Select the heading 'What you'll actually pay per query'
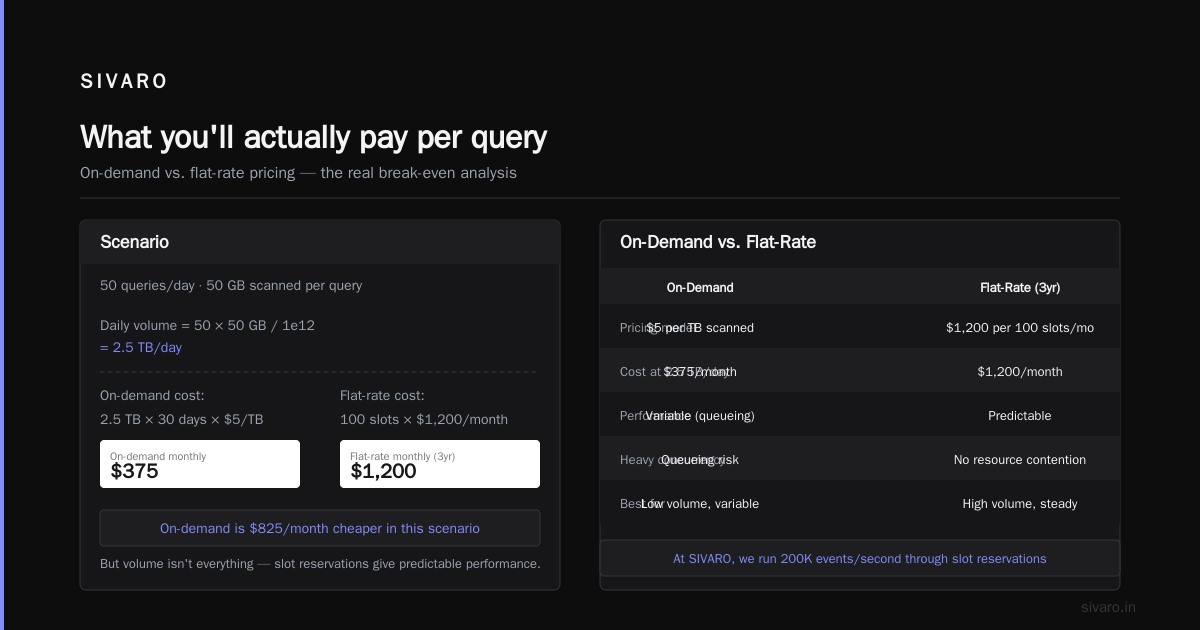This screenshot has height=630, width=1200. pos(313,137)
